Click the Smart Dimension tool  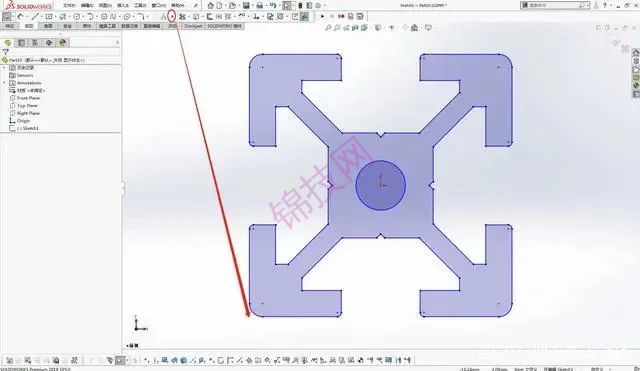pyautogui.click(x=20, y=16)
